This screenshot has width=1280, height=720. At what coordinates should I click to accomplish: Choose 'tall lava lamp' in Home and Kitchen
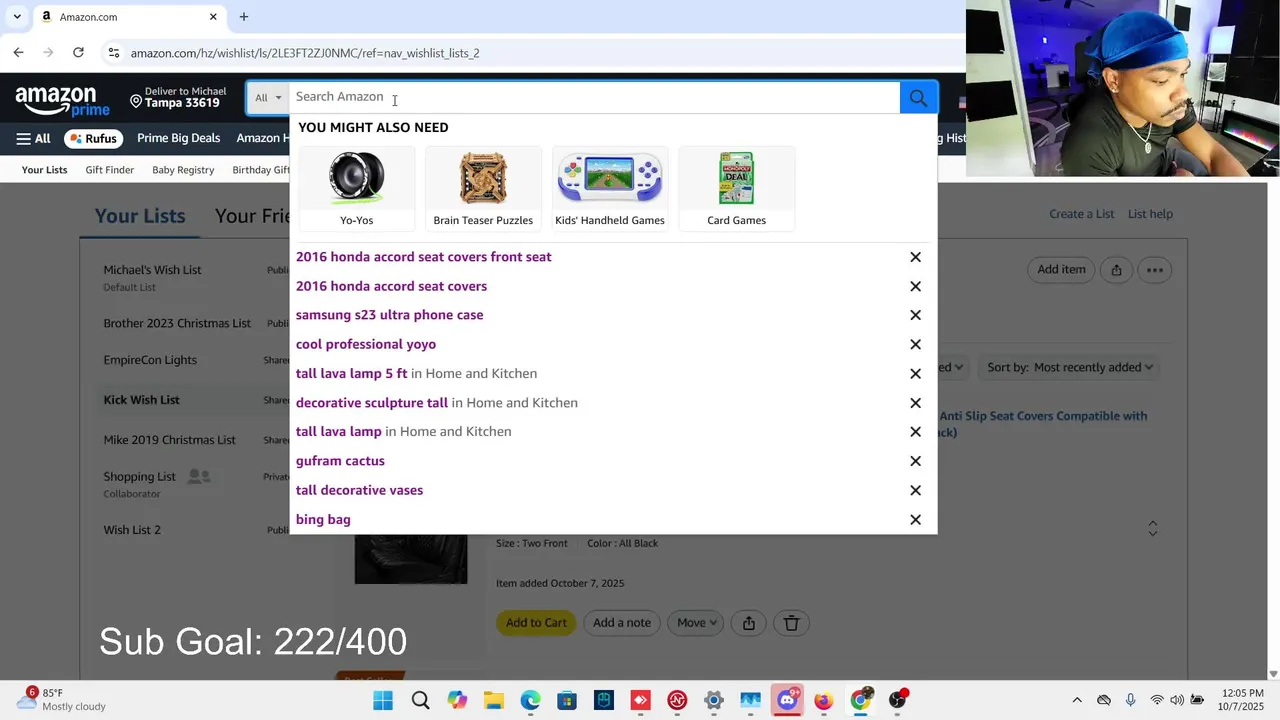click(403, 432)
